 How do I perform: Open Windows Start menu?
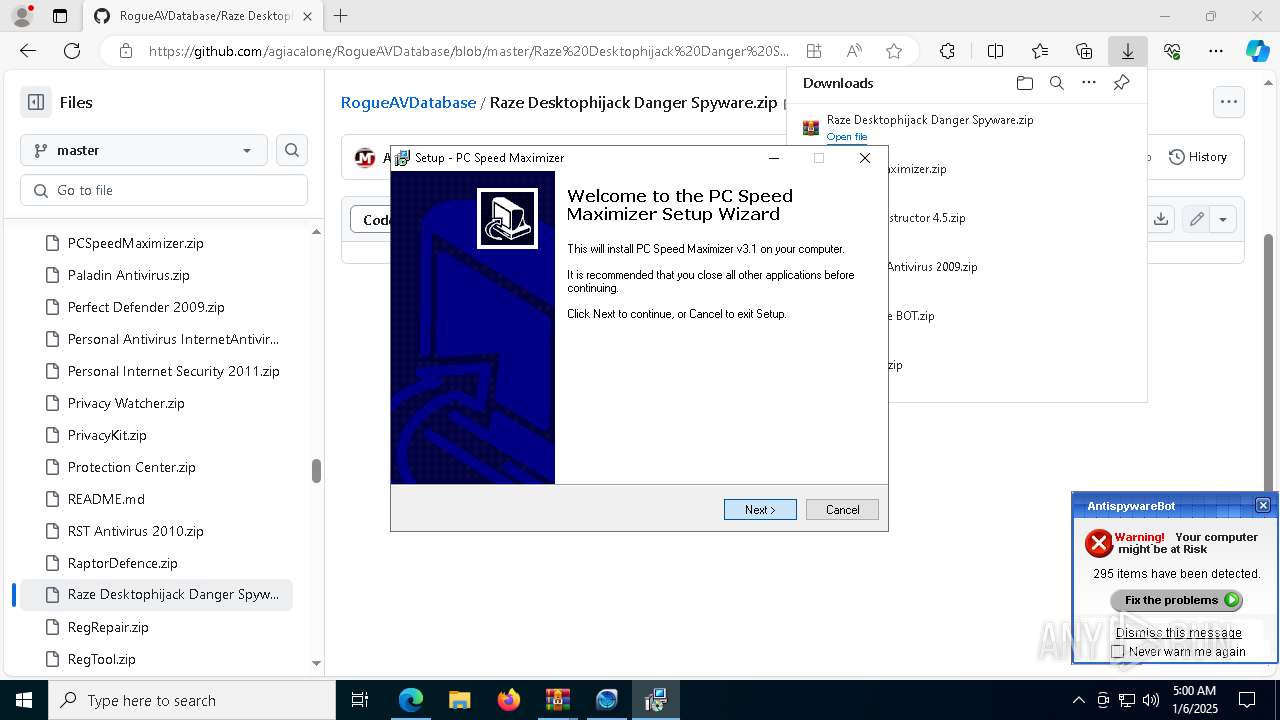coord(24,700)
